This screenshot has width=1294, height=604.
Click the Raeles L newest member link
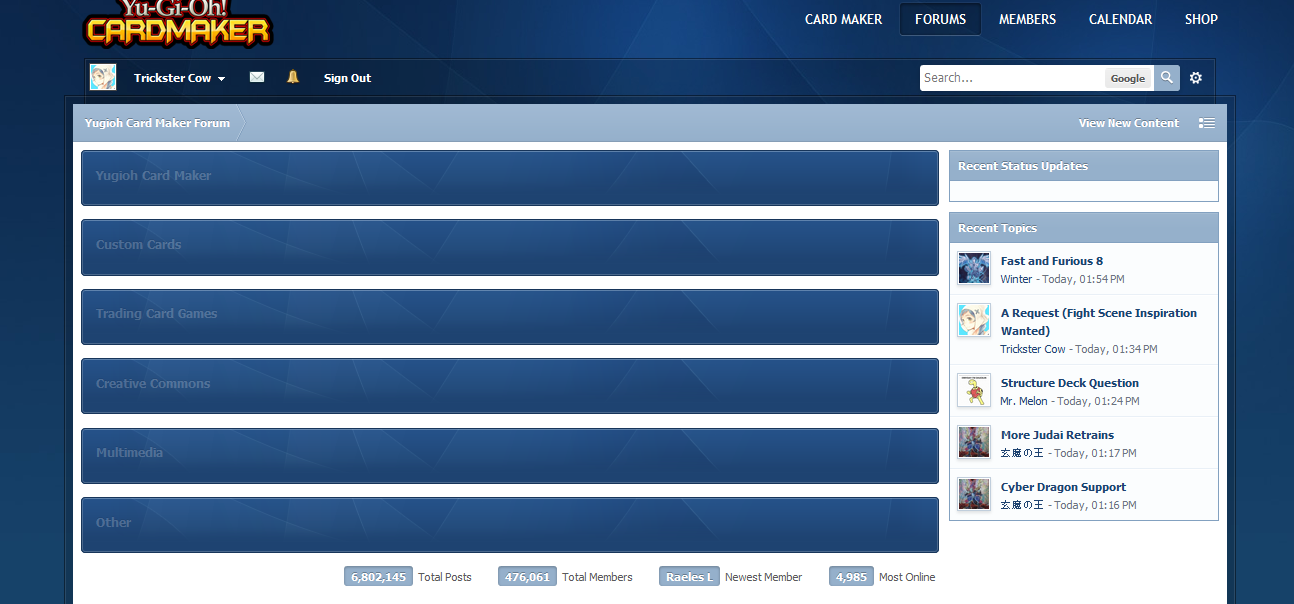[x=689, y=577]
